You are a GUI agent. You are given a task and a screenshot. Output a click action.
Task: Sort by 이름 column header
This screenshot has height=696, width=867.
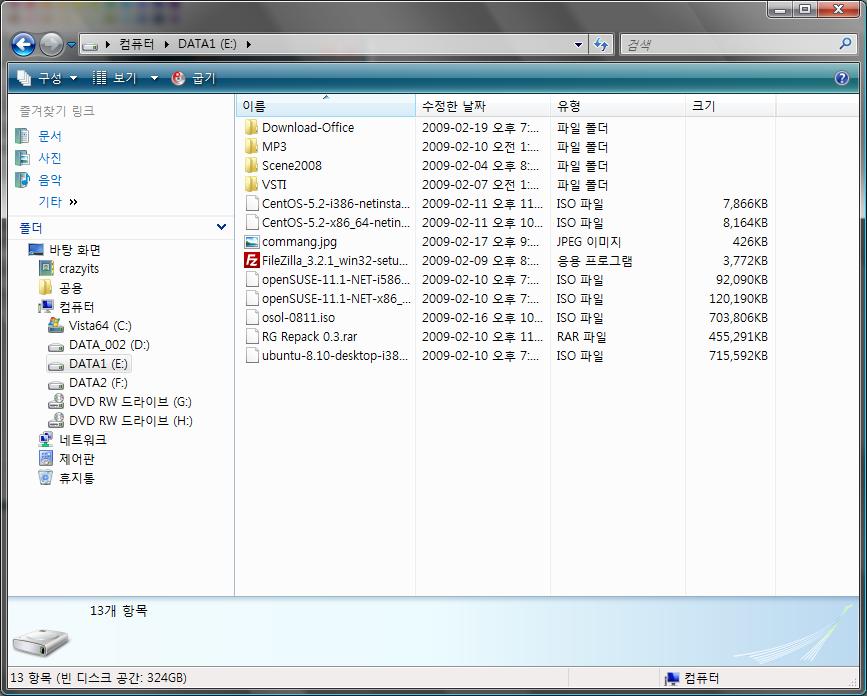(x=326, y=106)
